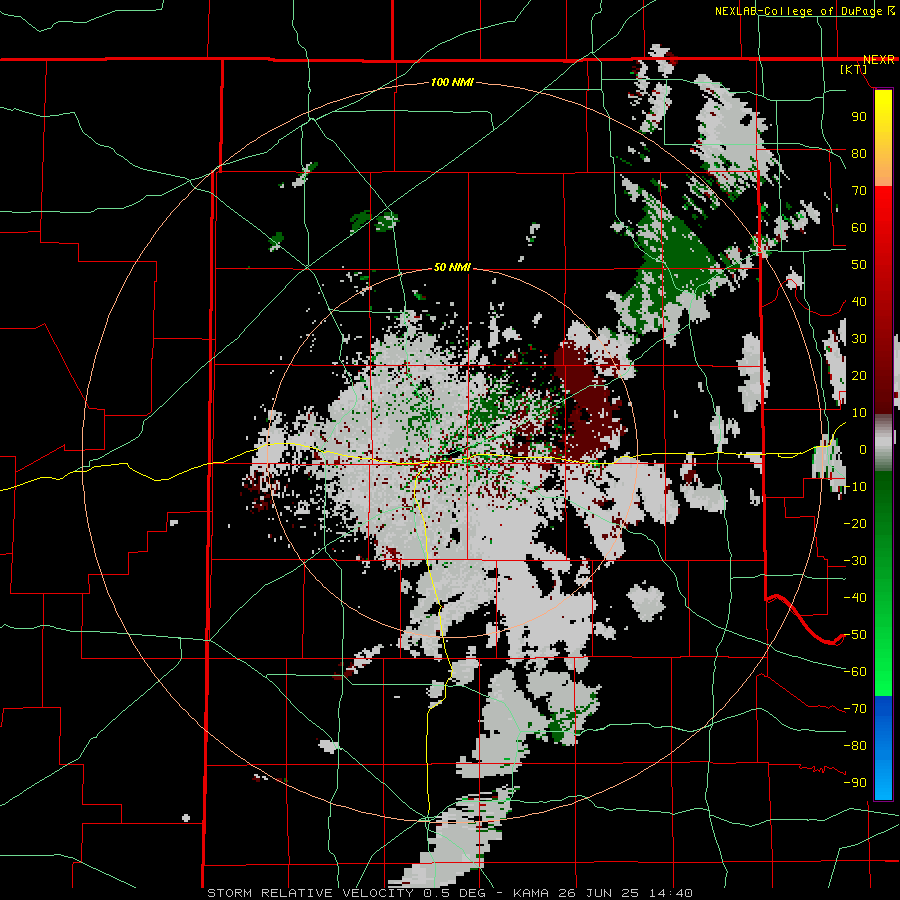
Task: Click the -70 value on velocity scale
Action: point(855,709)
